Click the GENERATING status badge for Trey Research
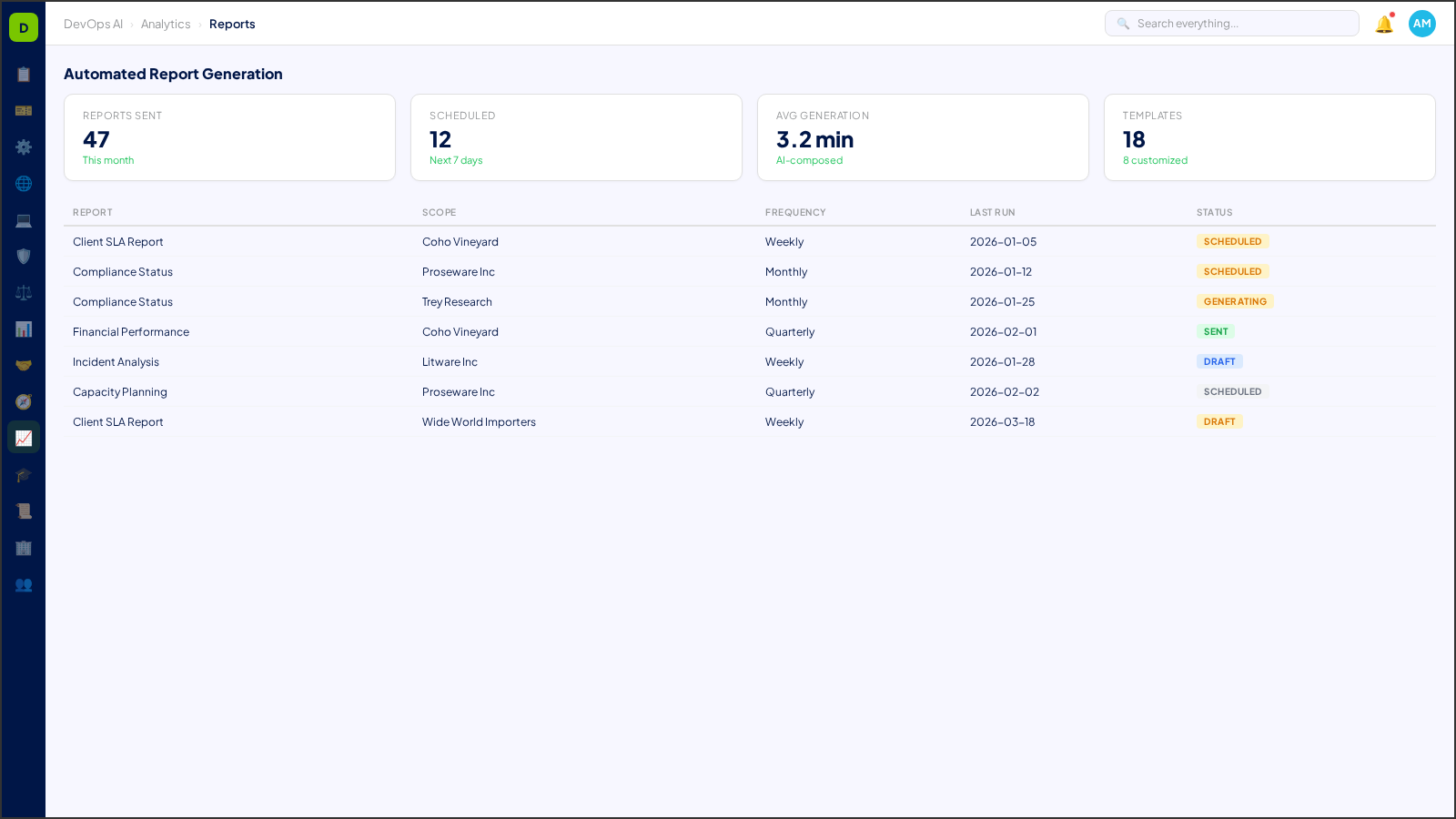1456x819 pixels. point(1235,301)
